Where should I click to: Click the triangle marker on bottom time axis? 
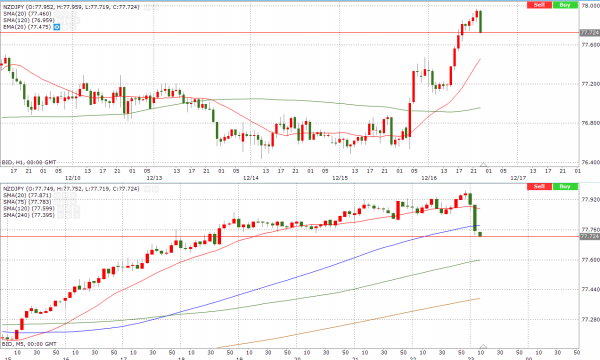[483, 347]
